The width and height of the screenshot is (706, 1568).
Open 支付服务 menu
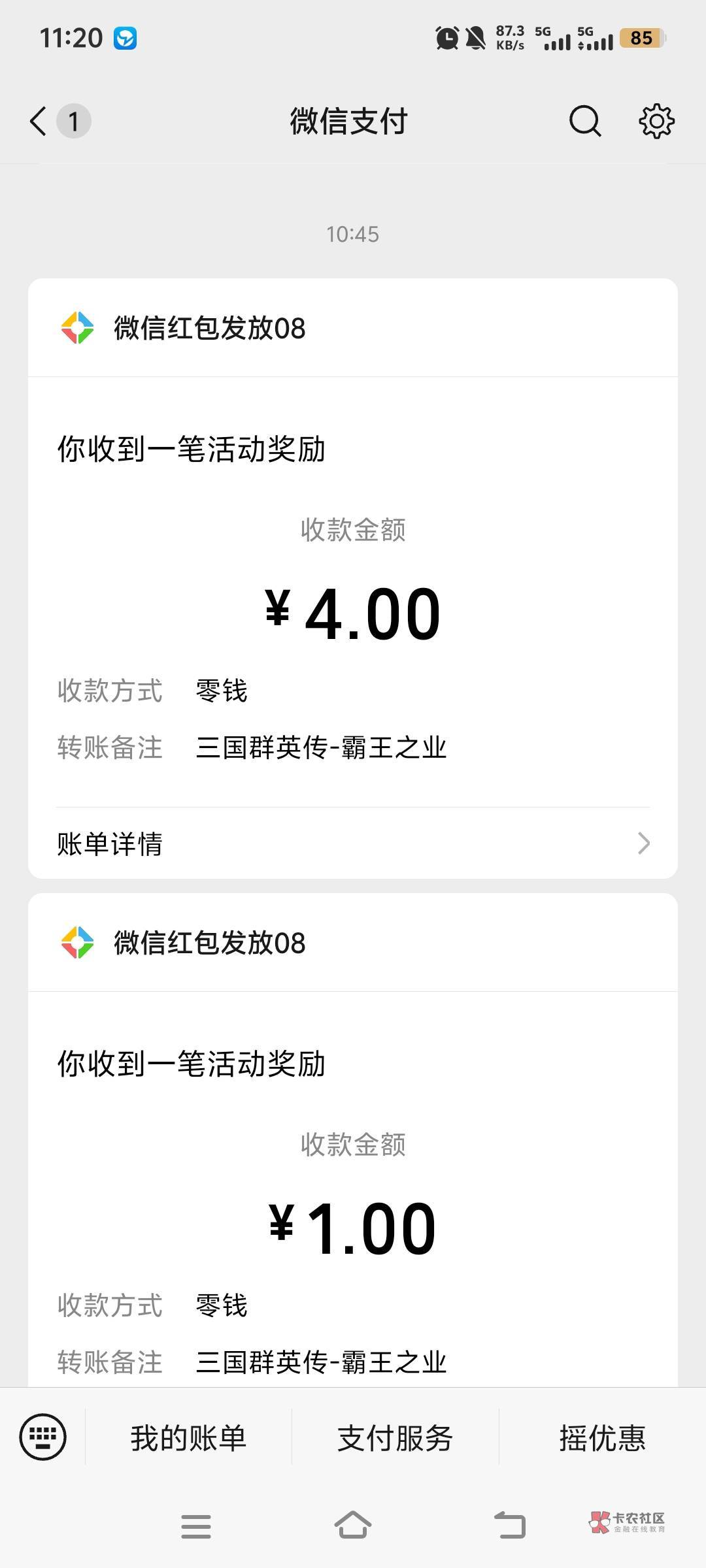pos(395,1437)
